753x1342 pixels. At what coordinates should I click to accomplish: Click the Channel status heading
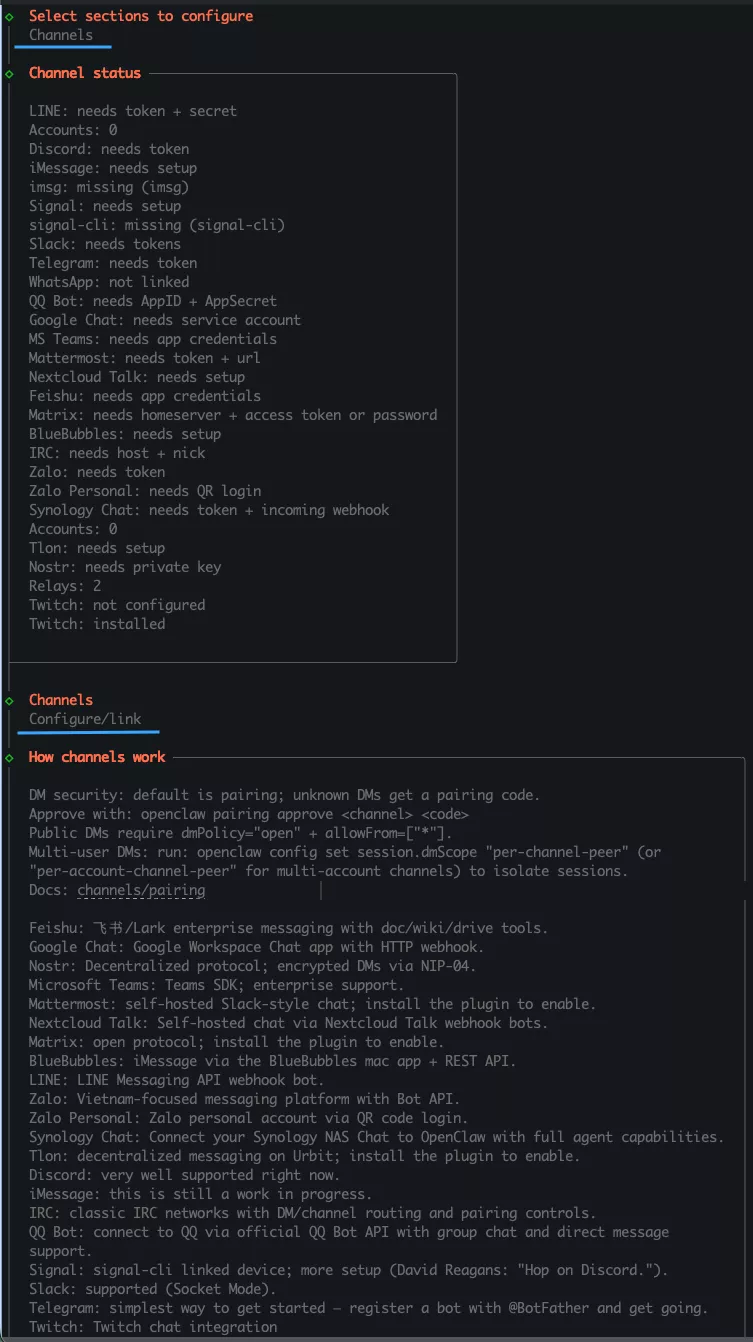[x=85, y=73]
